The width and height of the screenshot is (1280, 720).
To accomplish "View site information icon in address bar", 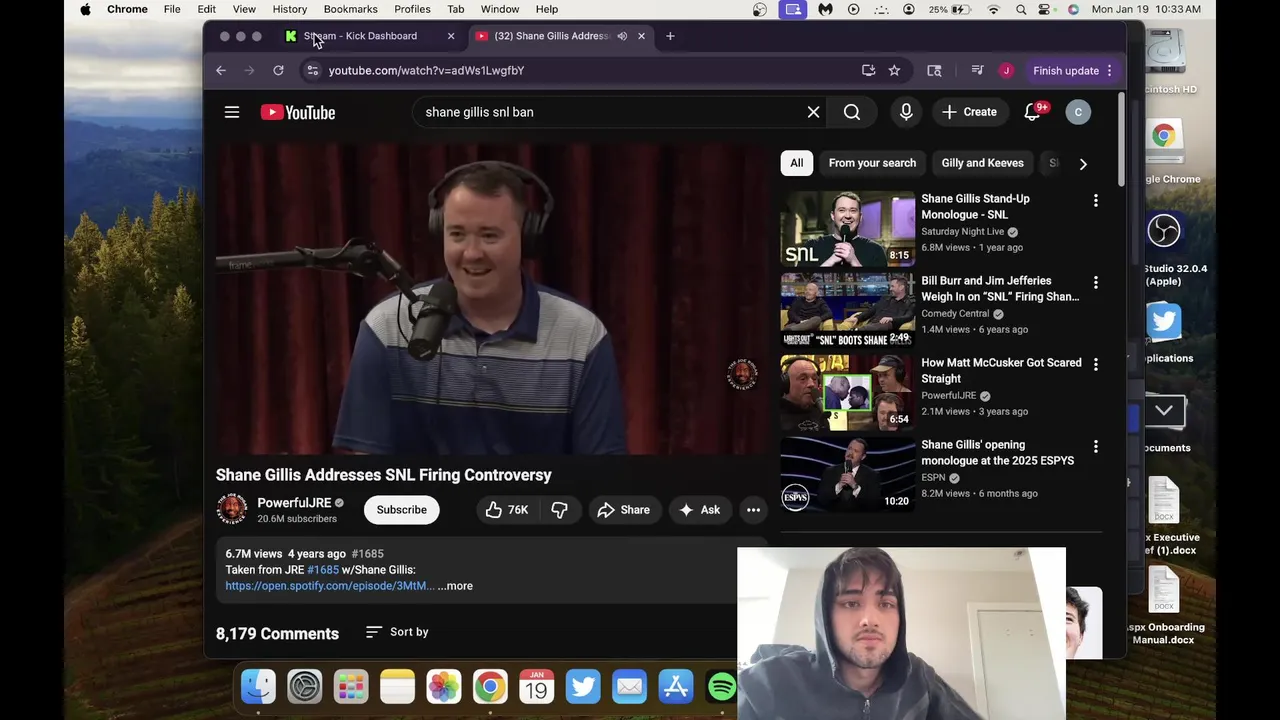I will [x=313, y=70].
